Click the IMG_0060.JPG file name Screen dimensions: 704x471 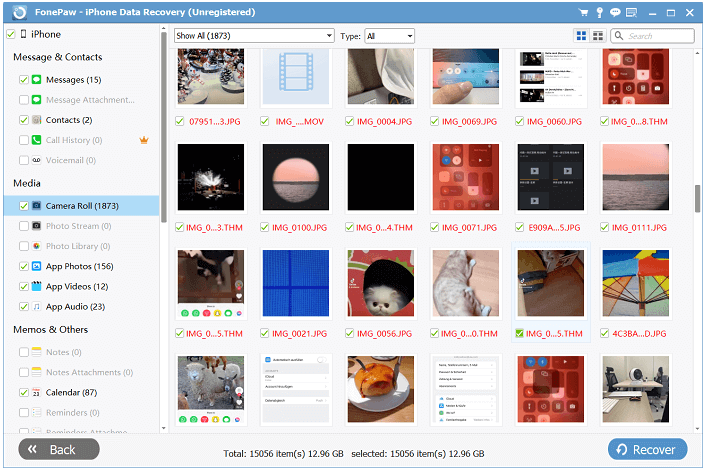click(x=554, y=122)
